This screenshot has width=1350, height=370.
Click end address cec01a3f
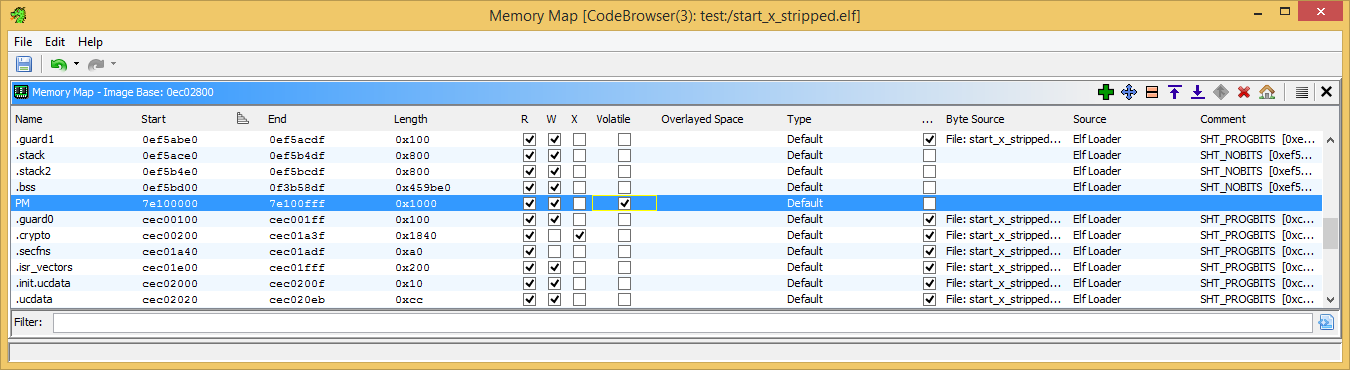(x=297, y=235)
